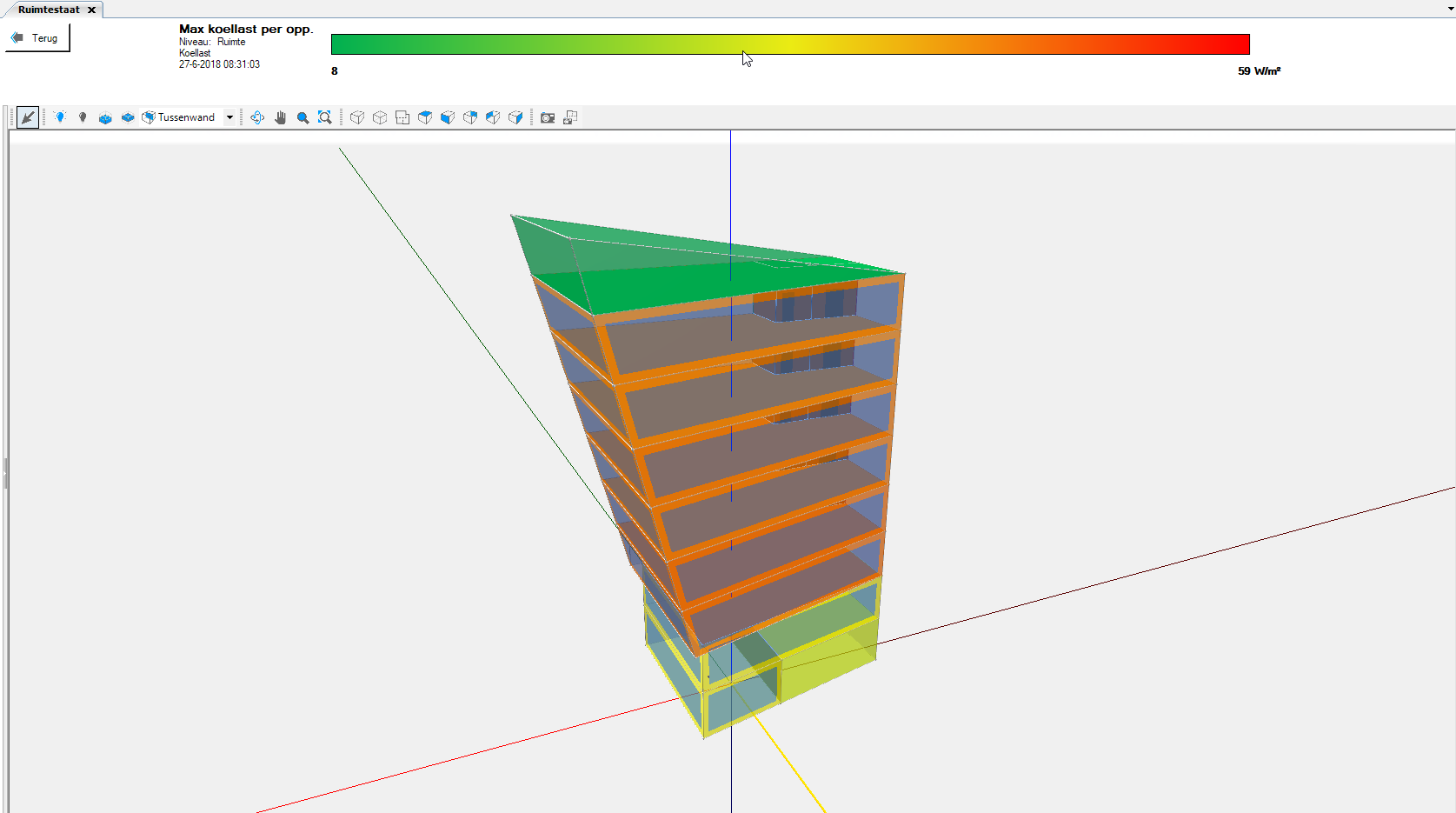Click the last blue-sided cube view
The height and width of the screenshot is (813, 1456).
(x=515, y=117)
